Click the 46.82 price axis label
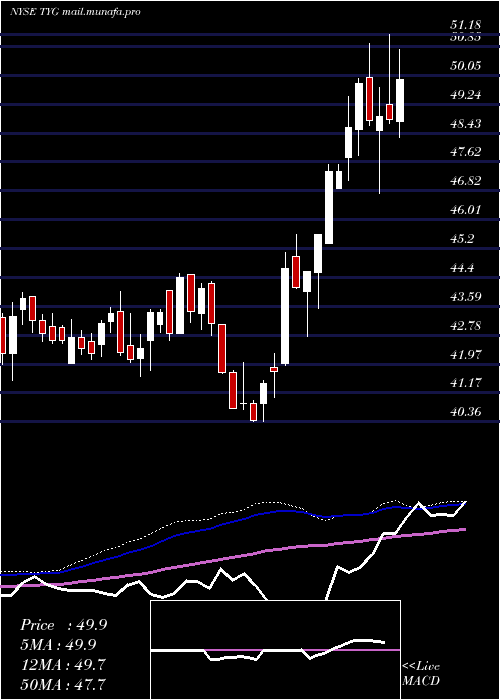 [465, 181]
